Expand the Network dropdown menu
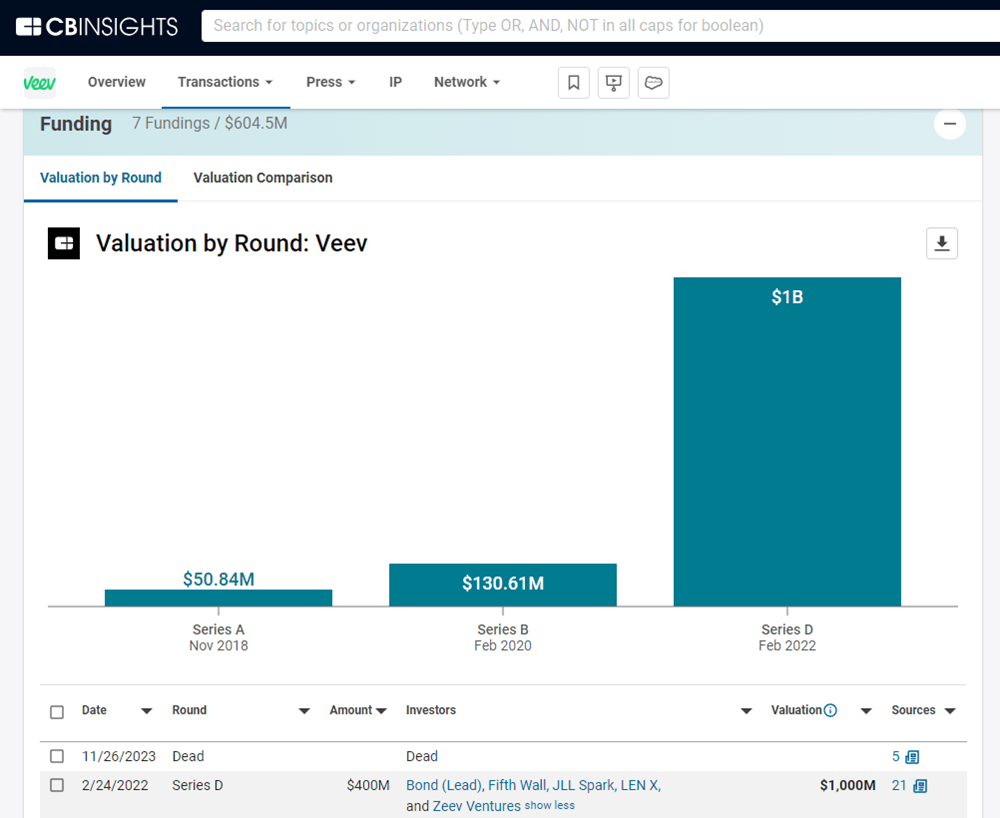Viewport: 1000px width, 818px height. [x=466, y=82]
